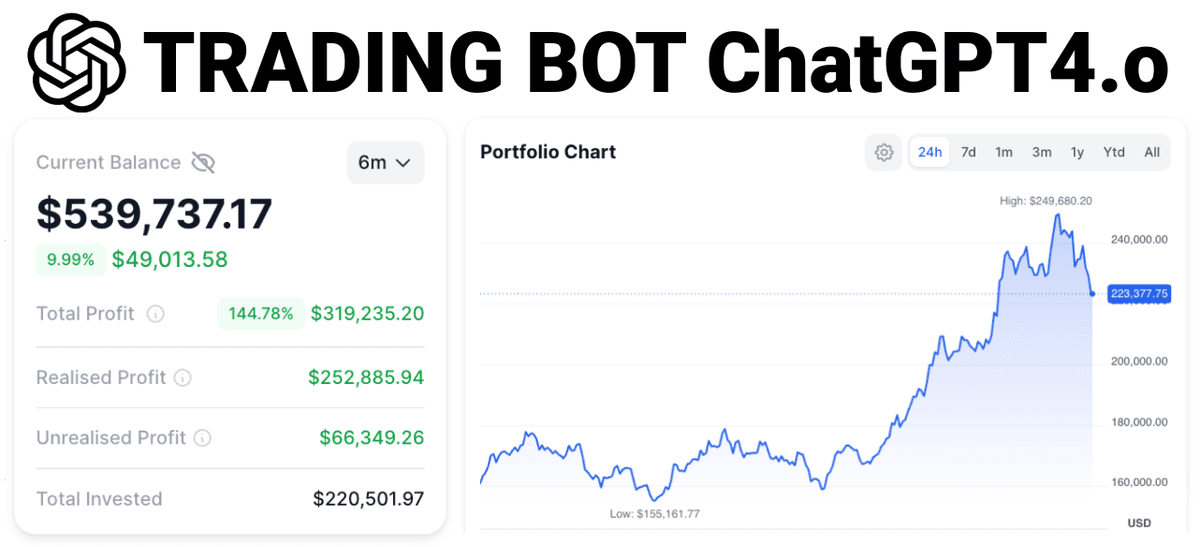1200x547 pixels.
Task: Select the 1m chart range
Action: (1004, 152)
